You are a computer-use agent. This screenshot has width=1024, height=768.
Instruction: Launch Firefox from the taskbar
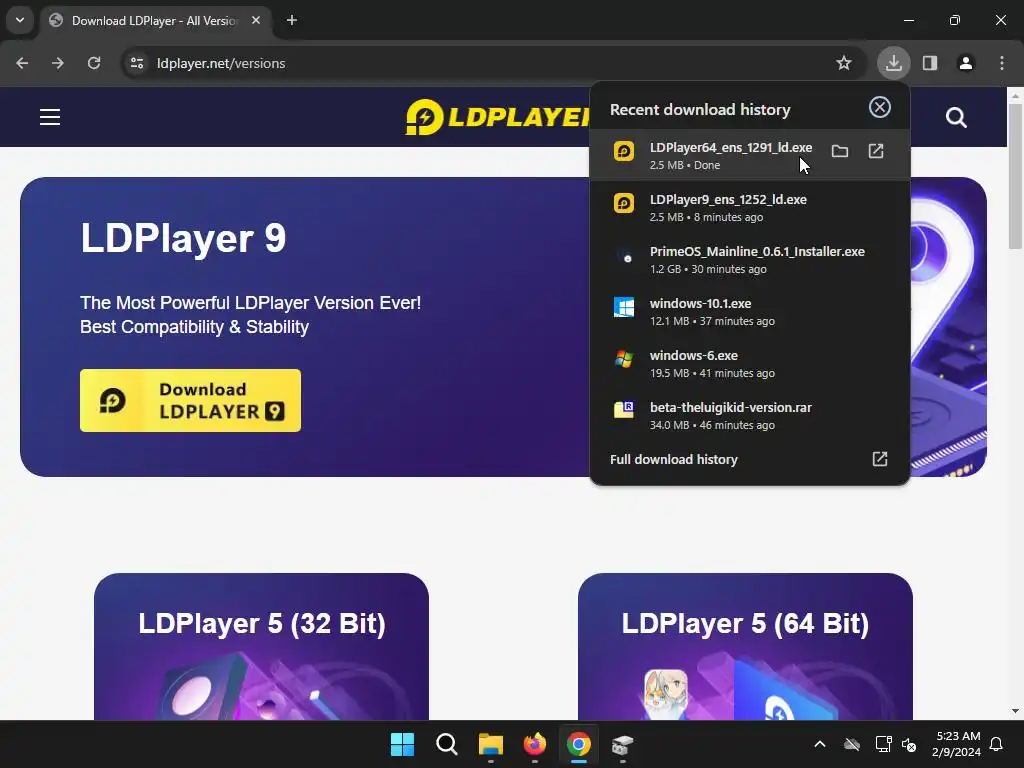click(x=535, y=744)
